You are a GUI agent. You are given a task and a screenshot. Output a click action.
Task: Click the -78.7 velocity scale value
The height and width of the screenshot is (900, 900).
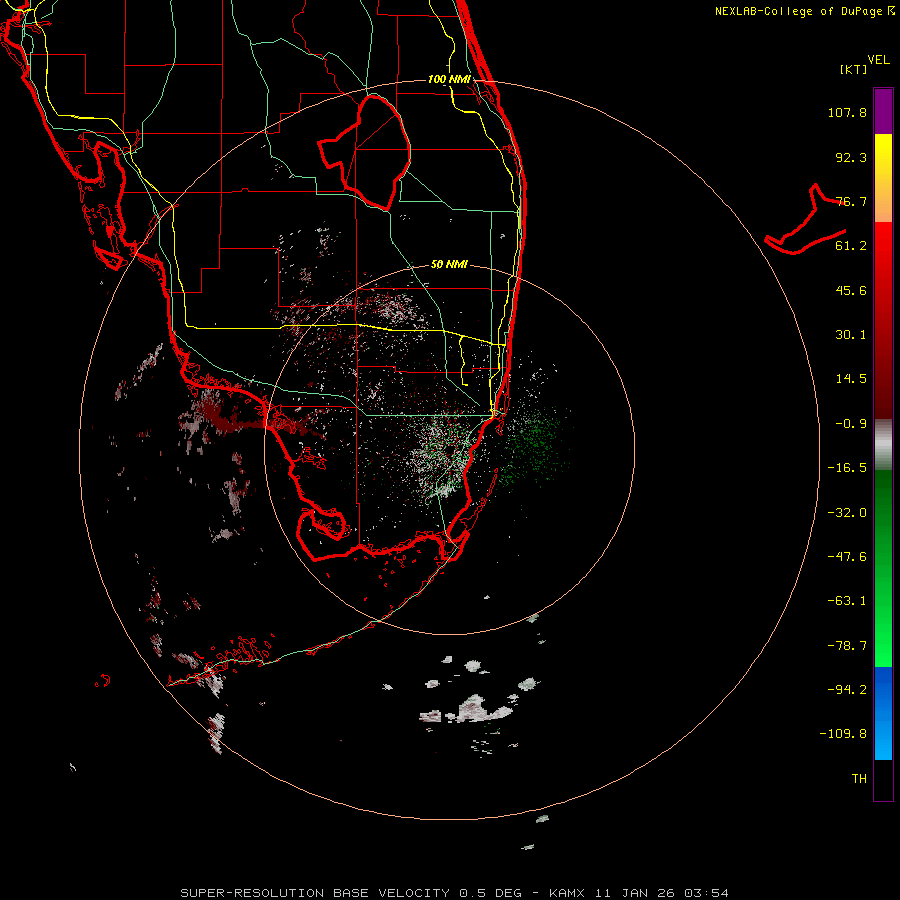[x=847, y=646]
